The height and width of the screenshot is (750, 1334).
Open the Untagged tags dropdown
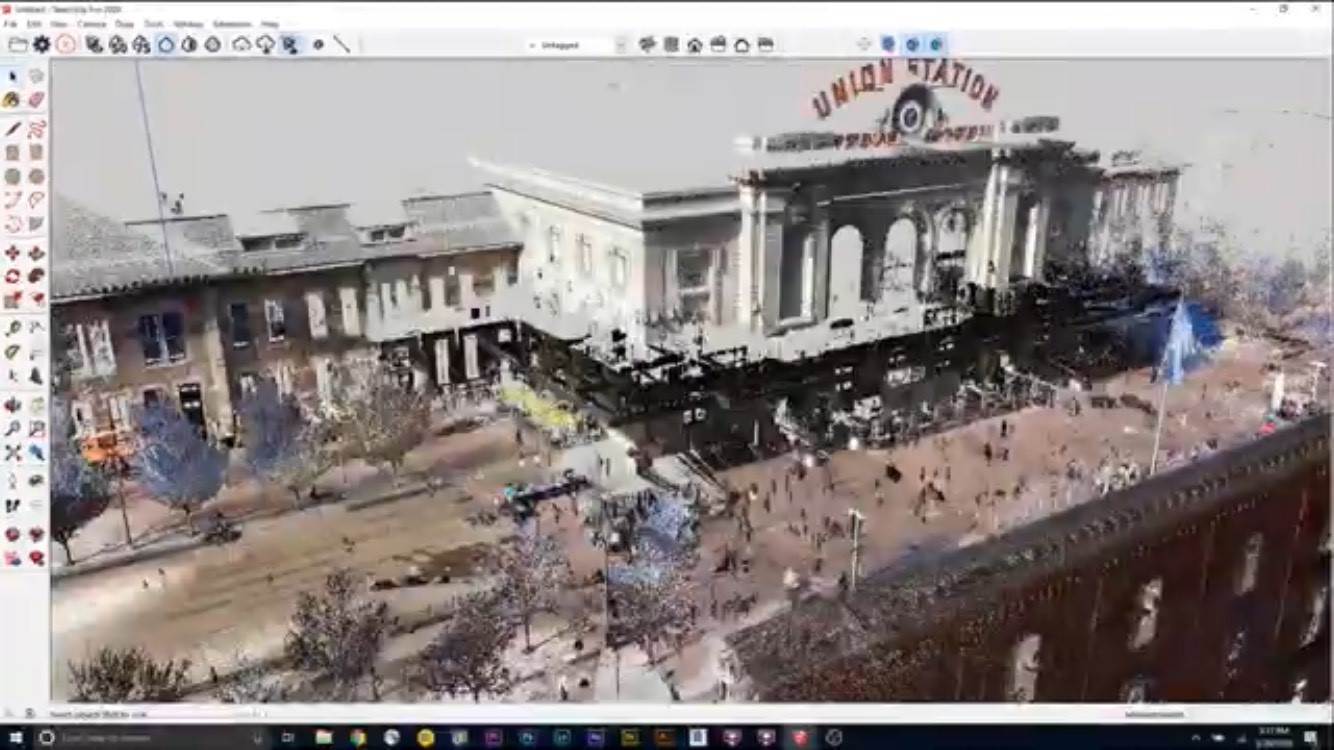coord(570,44)
